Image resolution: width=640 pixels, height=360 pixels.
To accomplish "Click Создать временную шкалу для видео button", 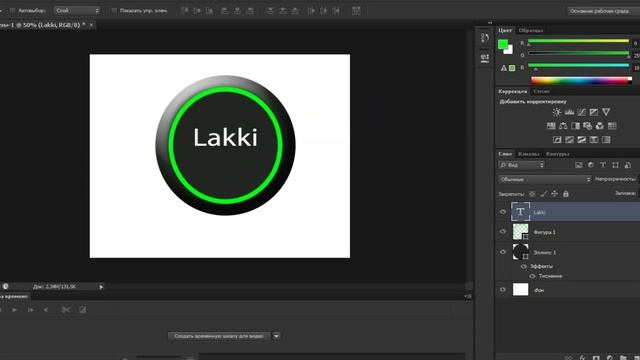I will click(219, 336).
